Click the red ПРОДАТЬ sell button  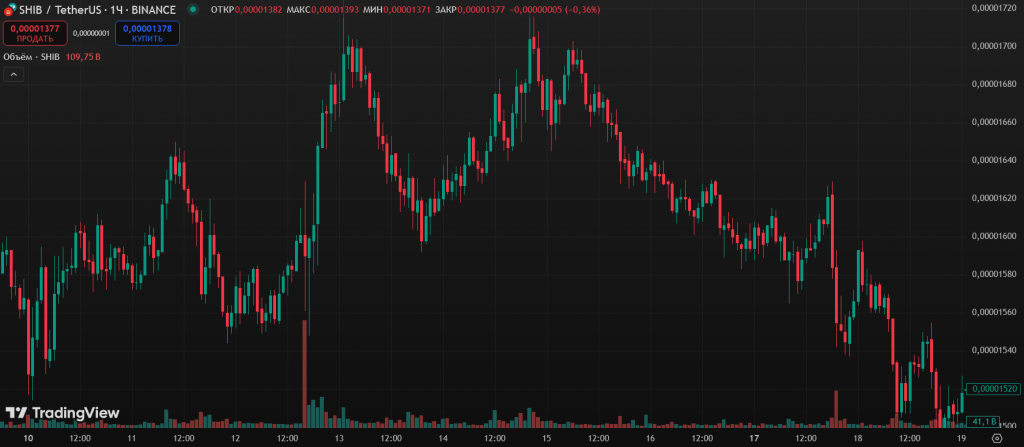(x=34, y=33)
